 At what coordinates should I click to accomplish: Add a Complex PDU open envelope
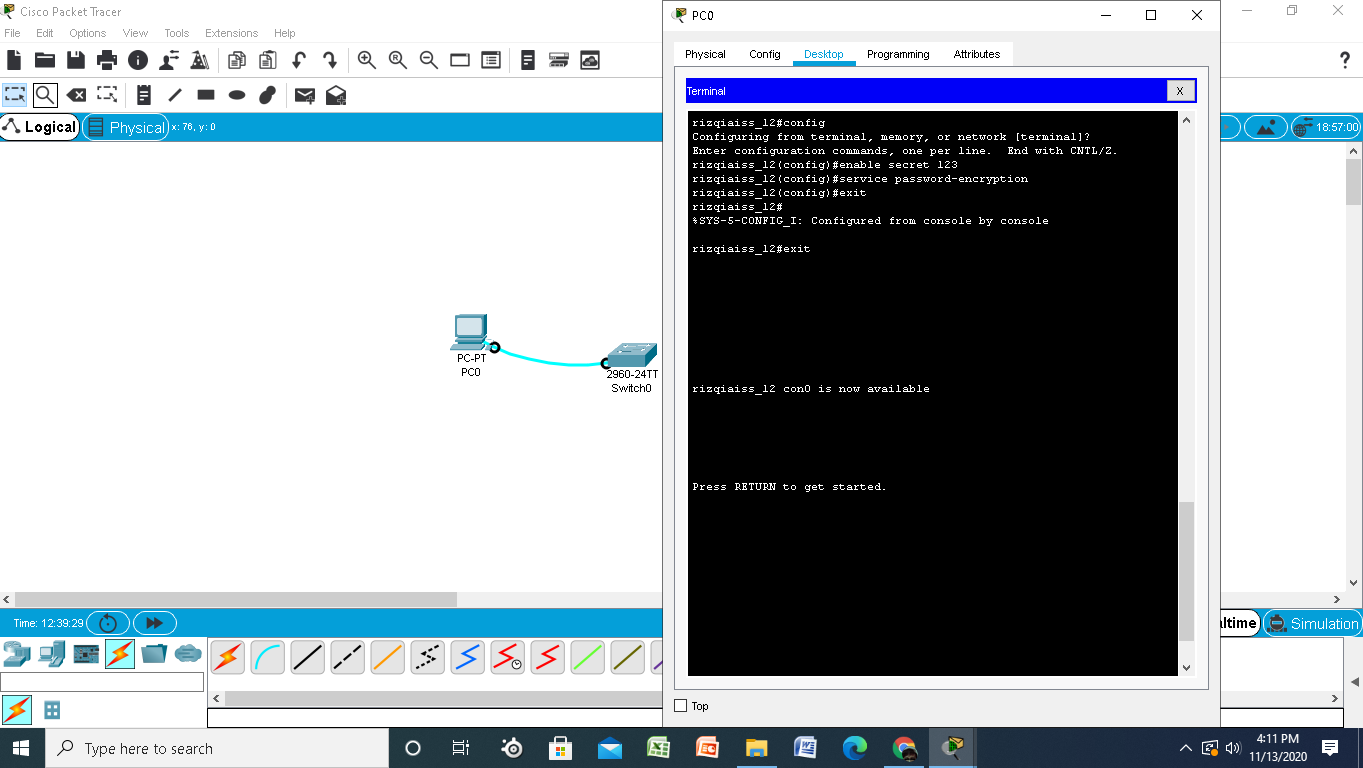point(336,95)
